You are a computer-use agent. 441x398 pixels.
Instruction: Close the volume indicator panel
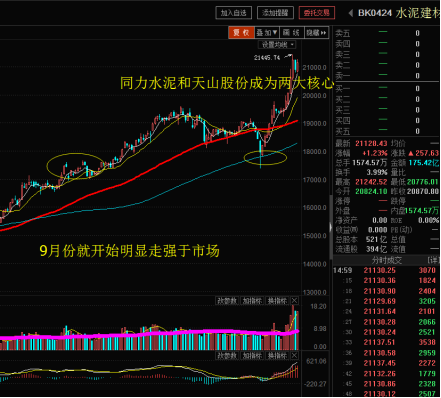[294, 301]
